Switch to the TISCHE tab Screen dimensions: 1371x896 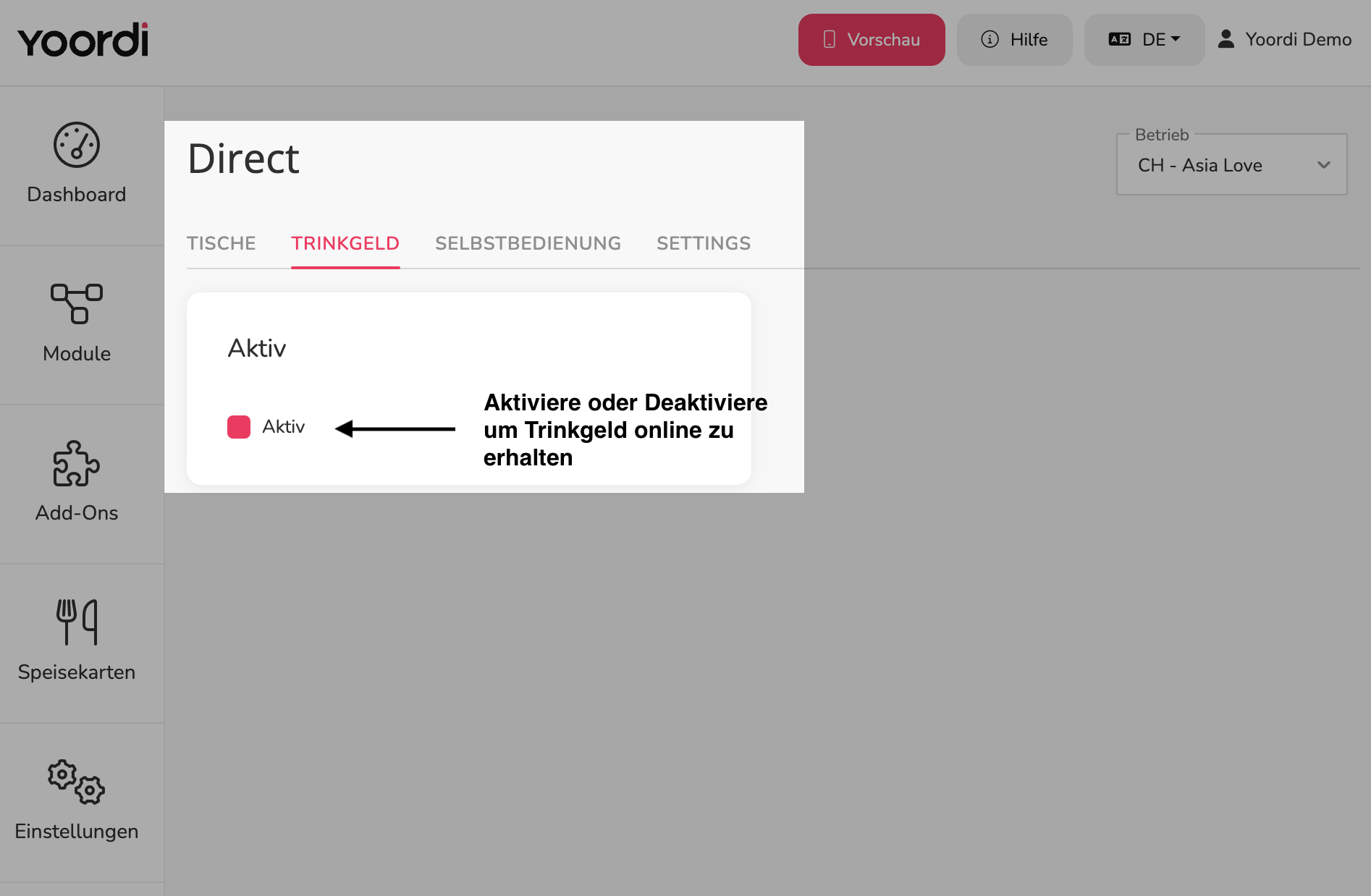(x=222, y=243)
